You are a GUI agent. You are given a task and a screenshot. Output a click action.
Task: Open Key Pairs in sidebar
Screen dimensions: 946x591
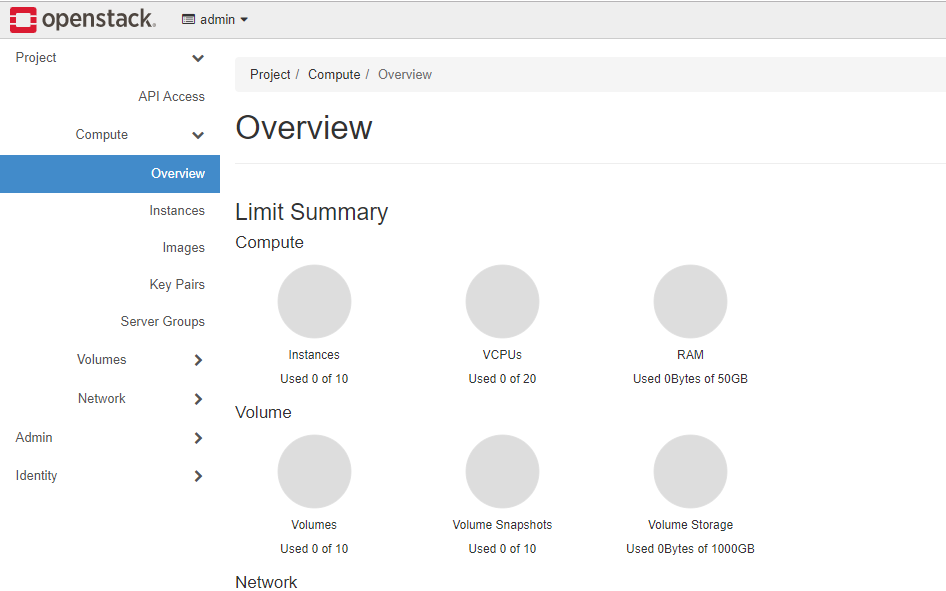pyautogui.click(x=177, y=285)
